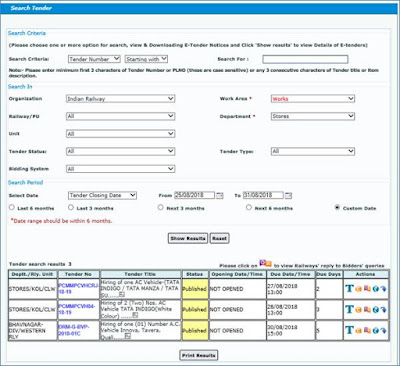
Task: Click the blue T icon for tender DRM-G-BVP-2018-01C
Action: pos(349,330)
